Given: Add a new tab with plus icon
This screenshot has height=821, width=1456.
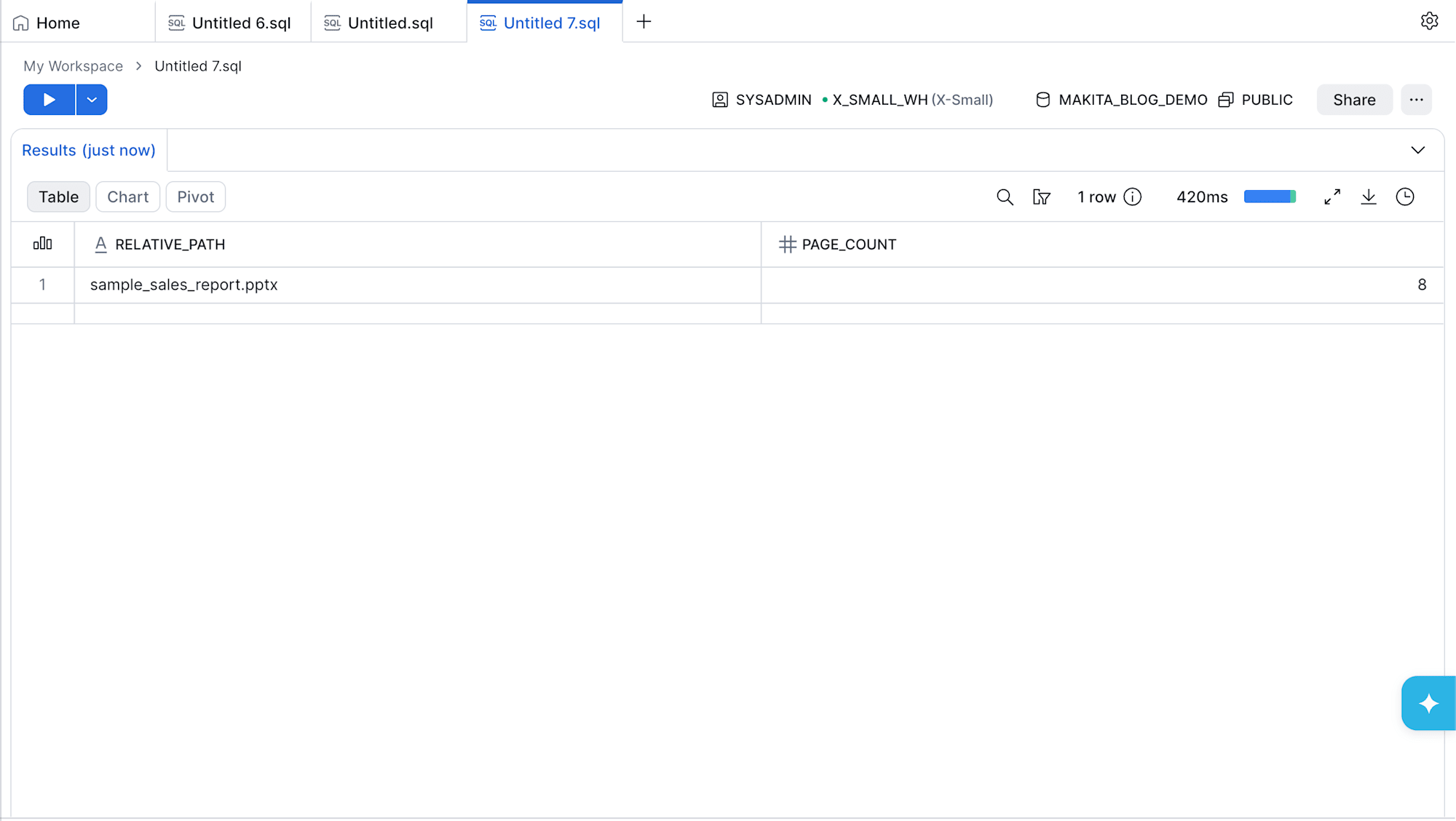Looking at the screenshot, I should [644, 22].
